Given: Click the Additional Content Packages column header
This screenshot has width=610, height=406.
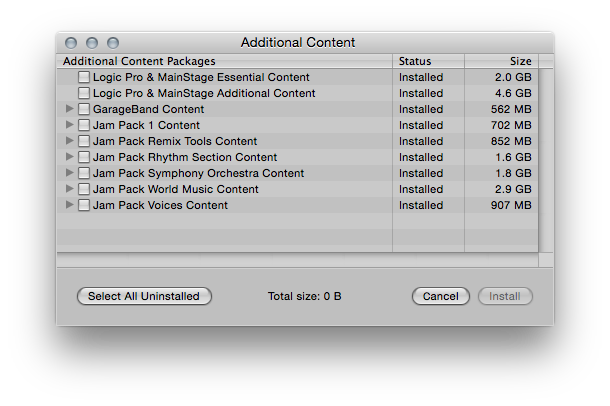Looking at the screenshot, I should click(x=225, y=61).
